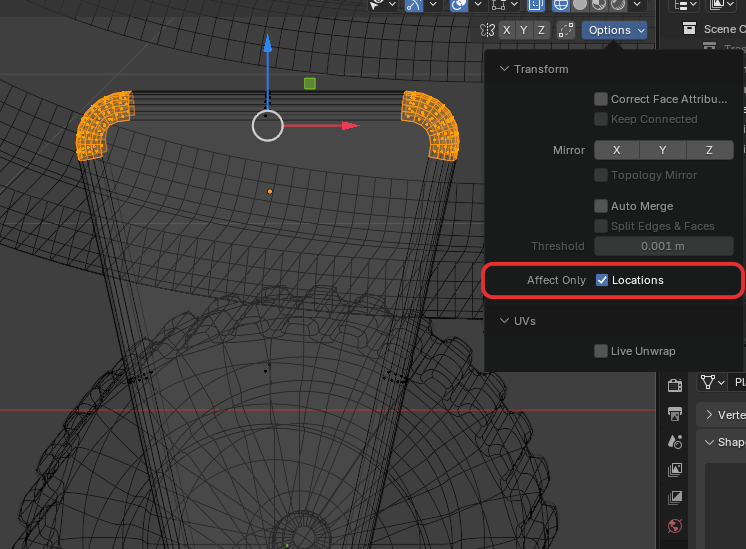
Task: Enable the Live Unwrap checkbox
Action: (x=601, y=351)
